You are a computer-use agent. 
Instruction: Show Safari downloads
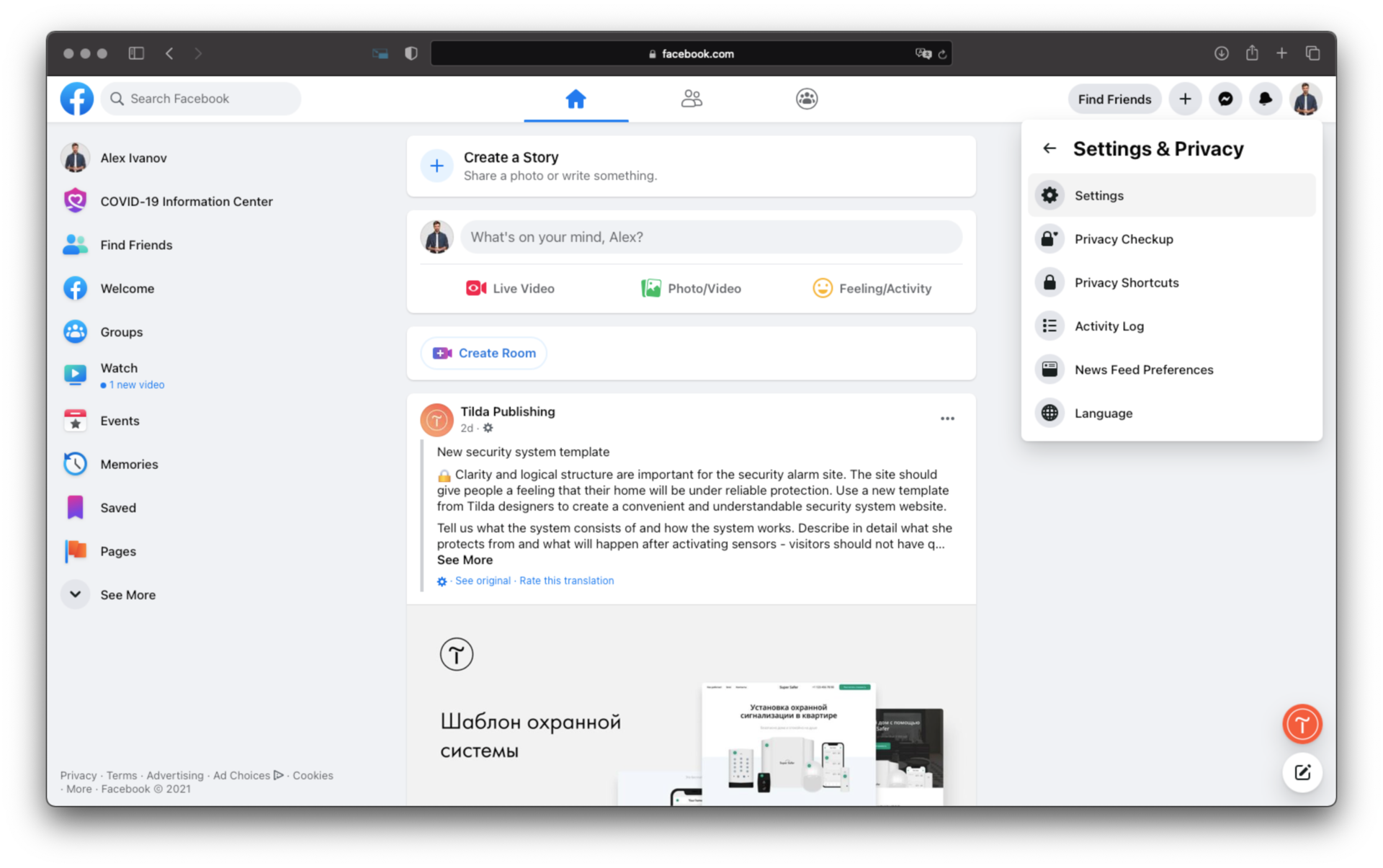(x=1222, y=53)
